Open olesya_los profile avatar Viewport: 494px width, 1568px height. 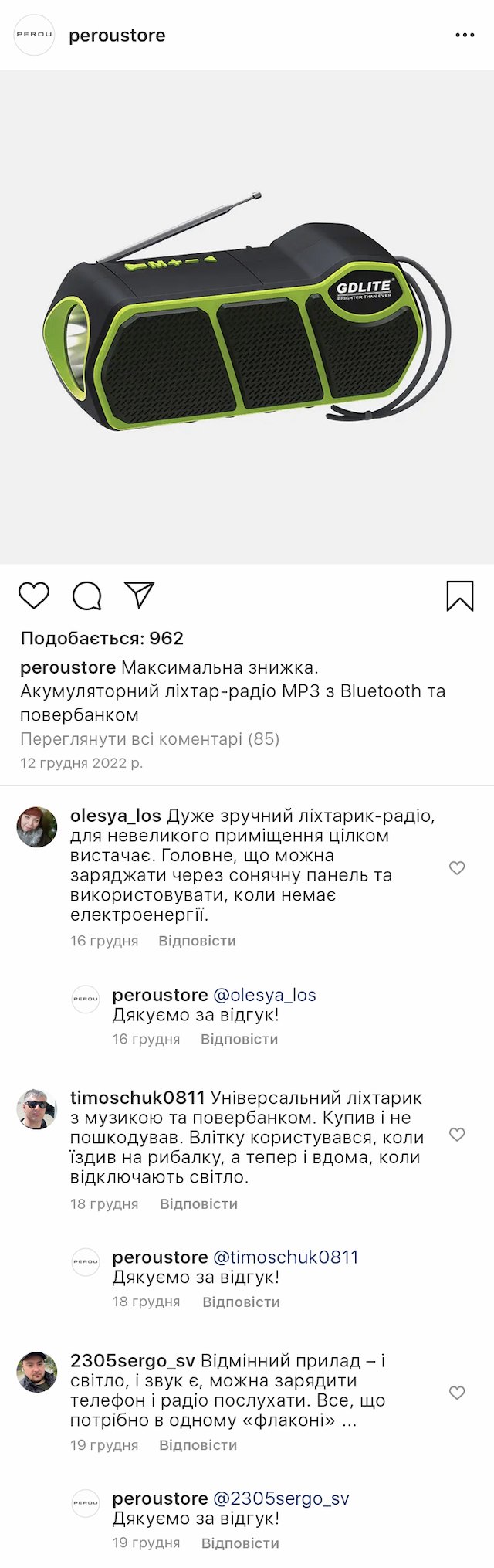tap(37, 827)
